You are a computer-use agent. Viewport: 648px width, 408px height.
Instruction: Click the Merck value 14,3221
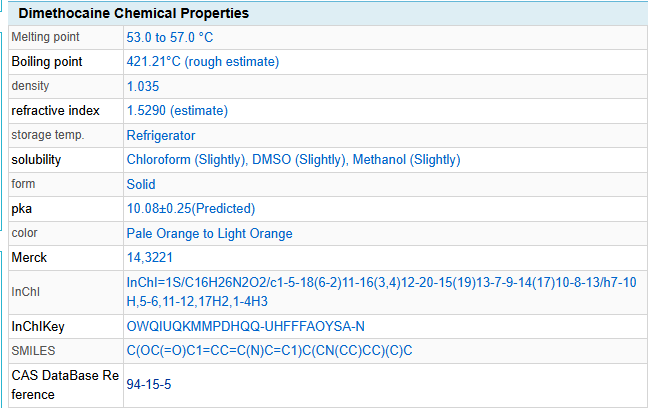pos(151,257)
